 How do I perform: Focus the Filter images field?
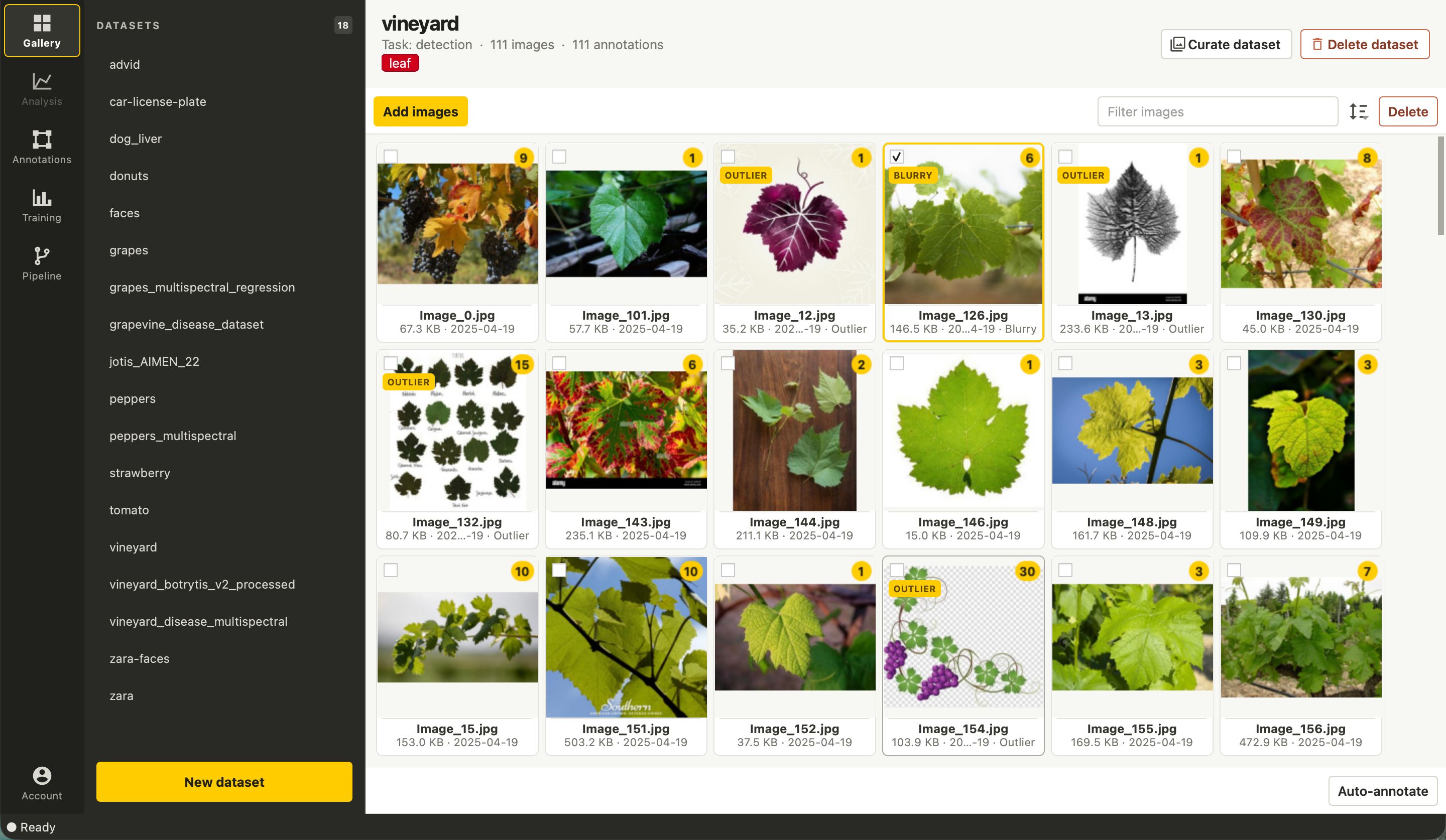pos(1218,111)
